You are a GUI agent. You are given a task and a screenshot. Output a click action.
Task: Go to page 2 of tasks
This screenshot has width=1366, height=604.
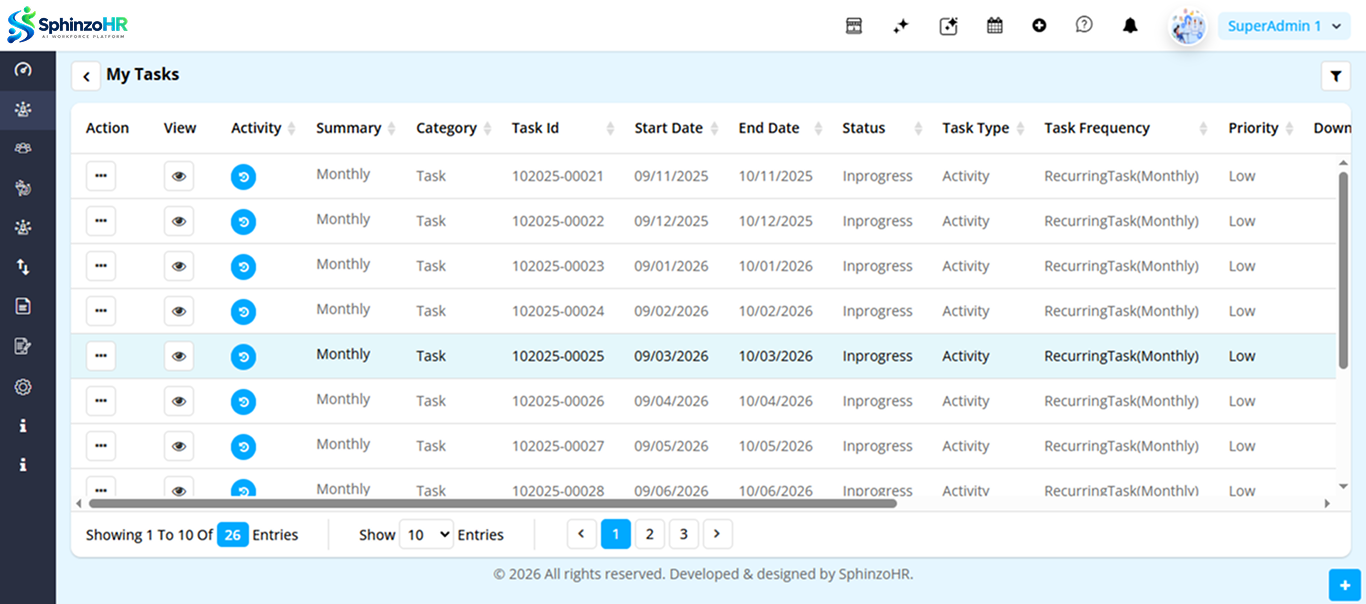[x=650, y=535]
